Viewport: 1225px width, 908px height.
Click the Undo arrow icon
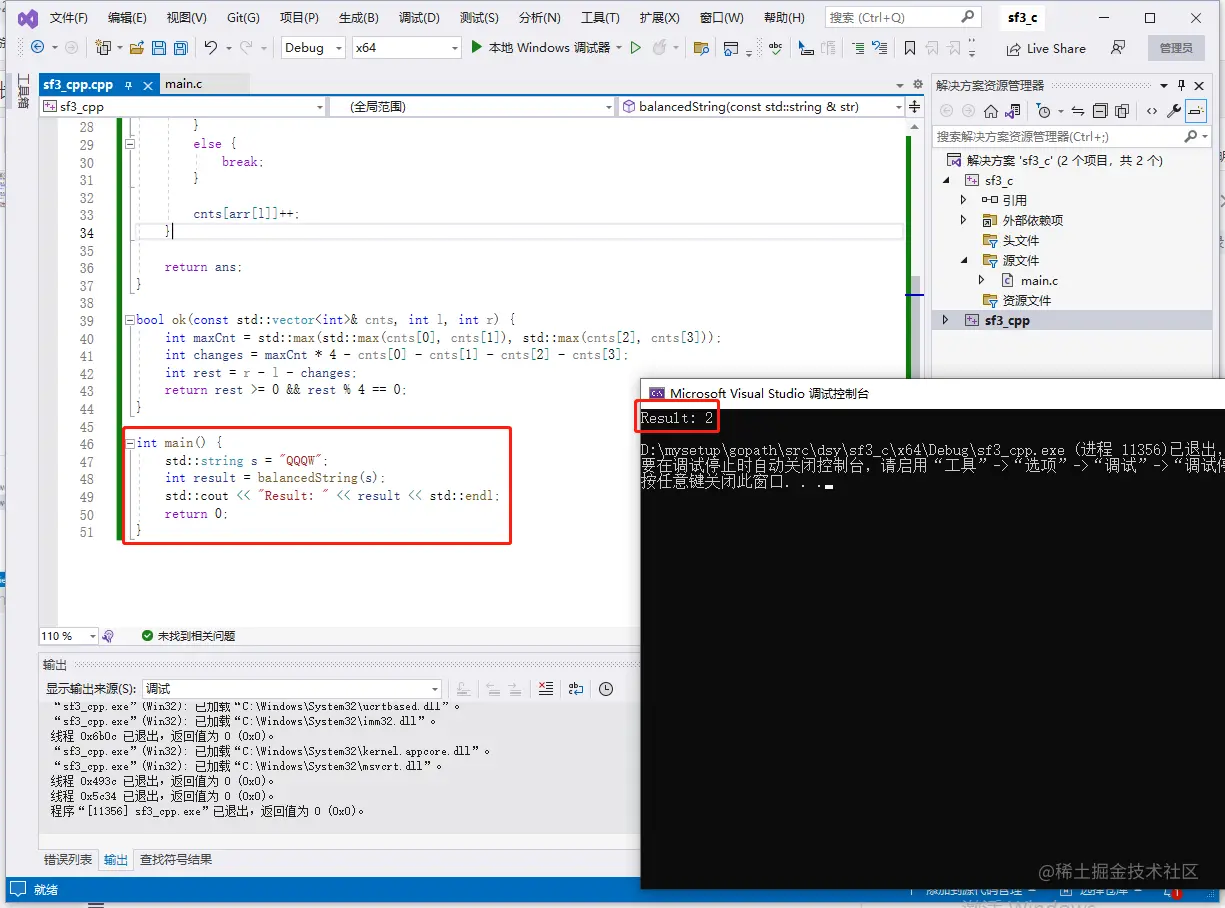(x=211, y=47)
